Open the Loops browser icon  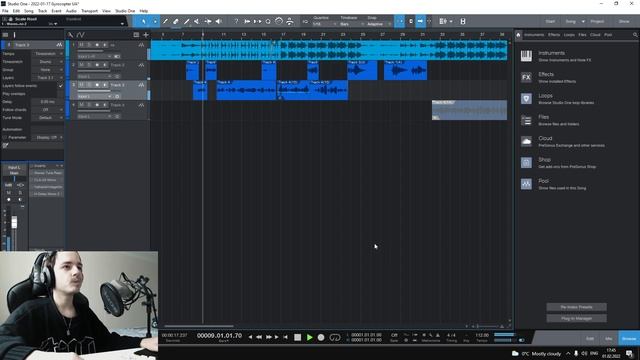(x=526, y=99)
